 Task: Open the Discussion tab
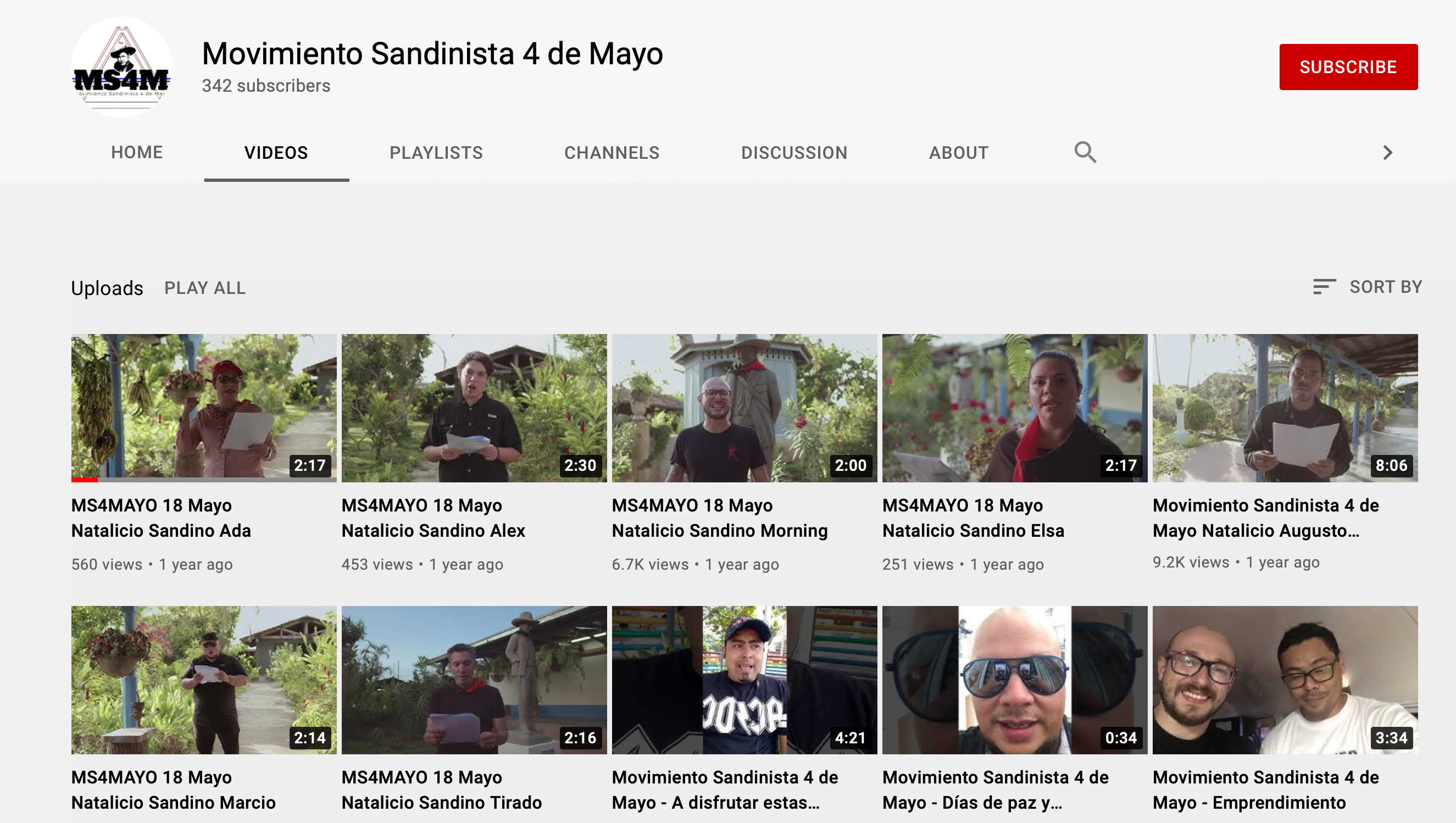pyautogui.click(x=794, y=153)
